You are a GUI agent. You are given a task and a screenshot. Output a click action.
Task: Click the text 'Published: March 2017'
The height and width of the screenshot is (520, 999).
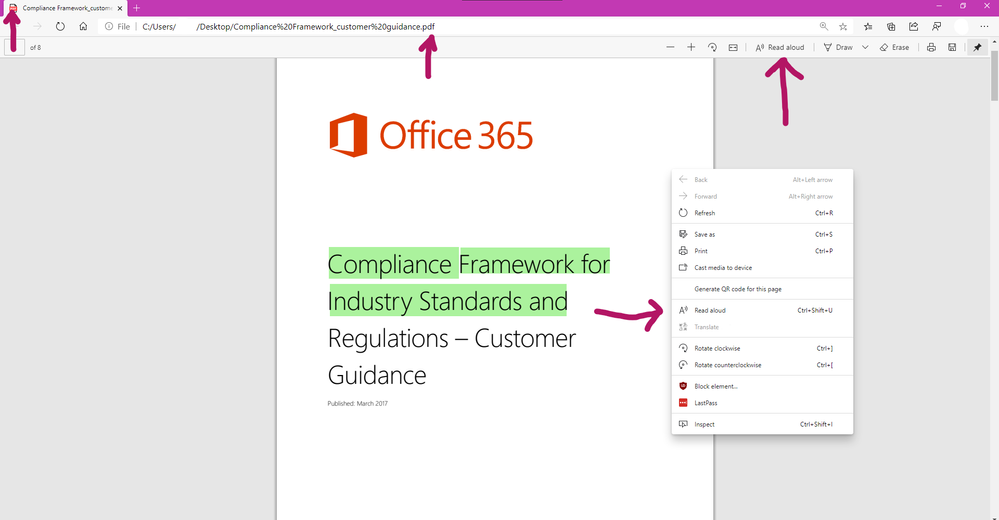point(357,403)
